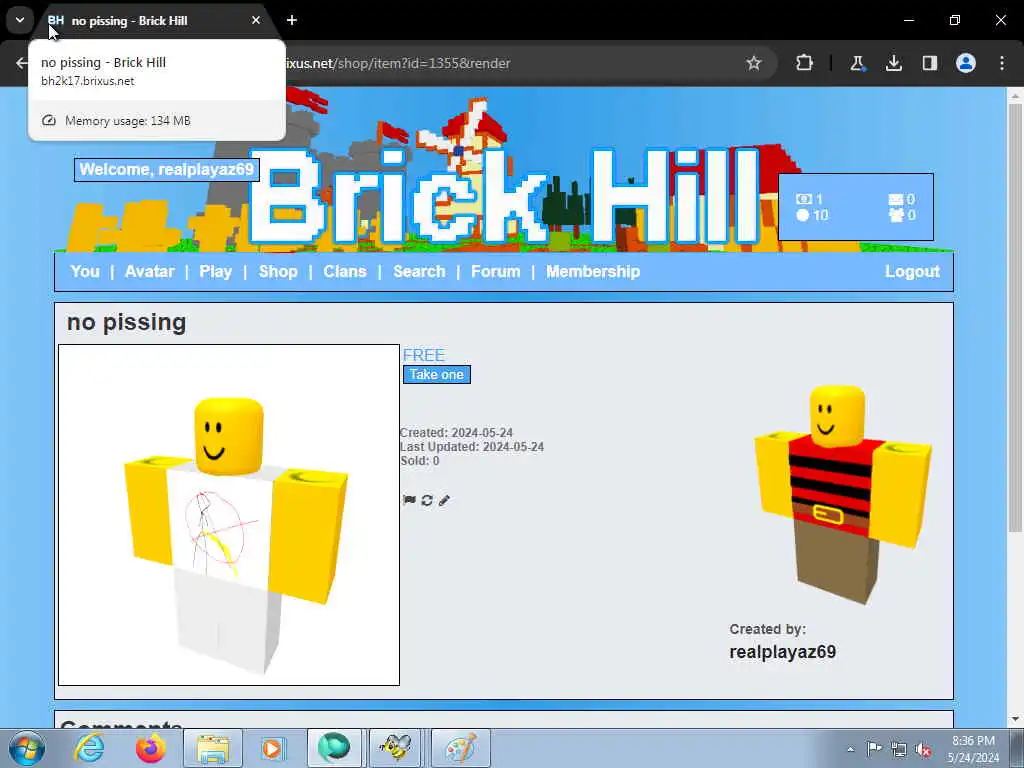Screen dimensions: 1024x768
Task: Open the browser Extensions puzzle icon
Action: click(x=805, y=63)
